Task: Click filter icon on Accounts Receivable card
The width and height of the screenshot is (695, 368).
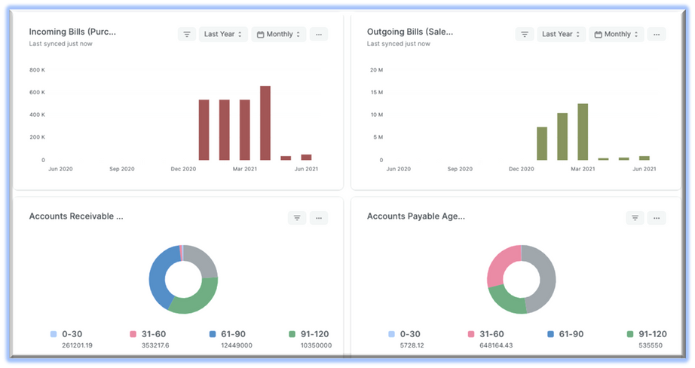Action: [297, 218]
